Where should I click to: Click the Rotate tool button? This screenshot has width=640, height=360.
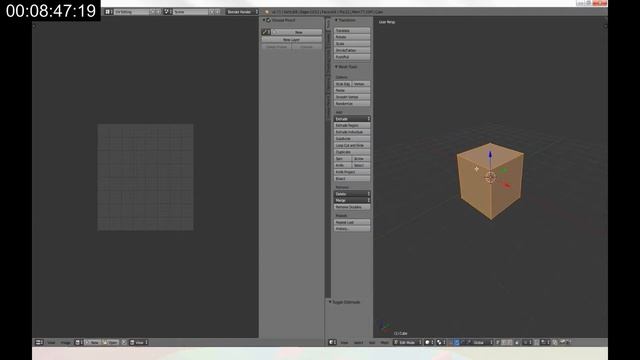tap(352, 37)
